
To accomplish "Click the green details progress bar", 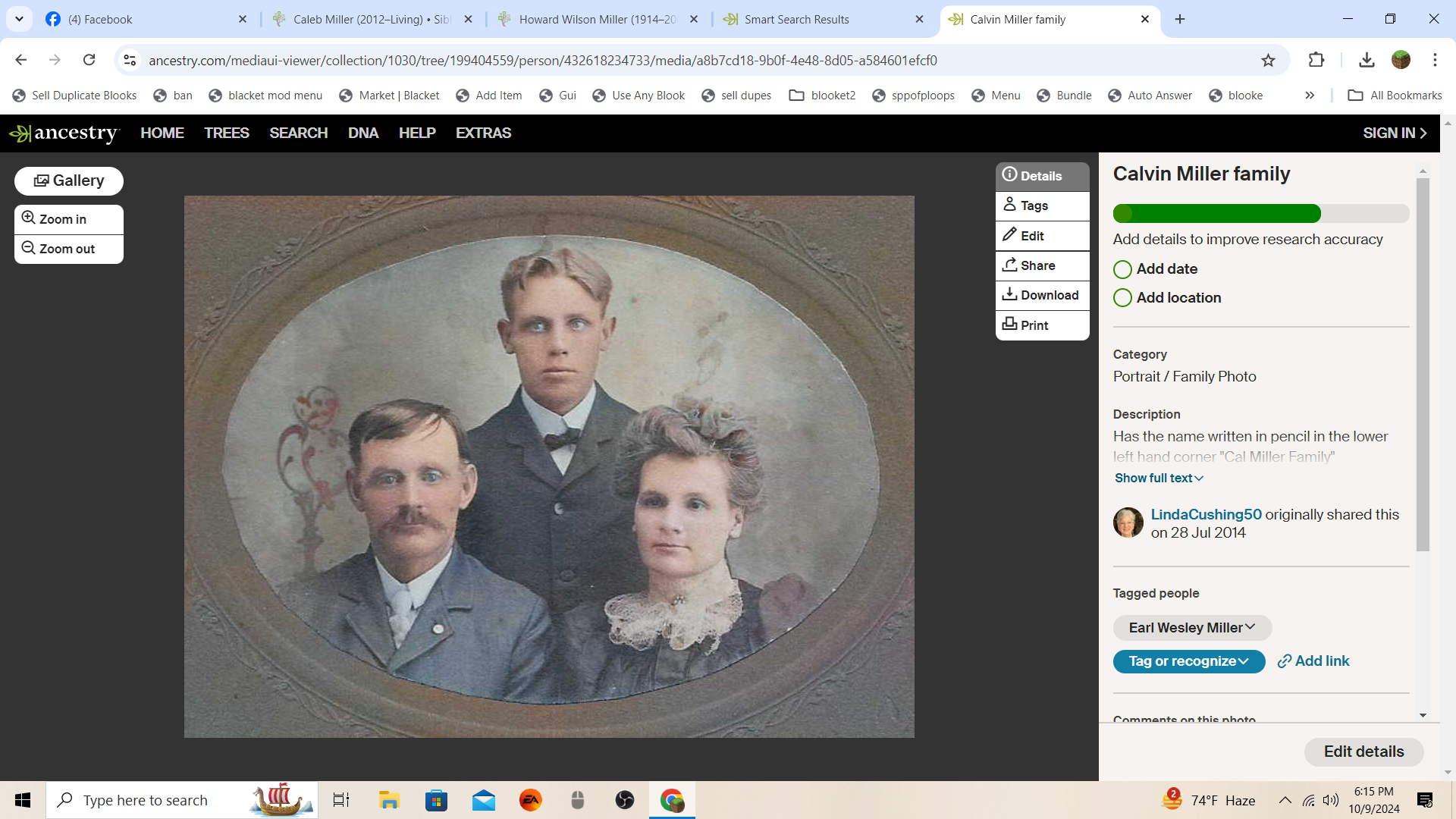I will [1217, 213].
